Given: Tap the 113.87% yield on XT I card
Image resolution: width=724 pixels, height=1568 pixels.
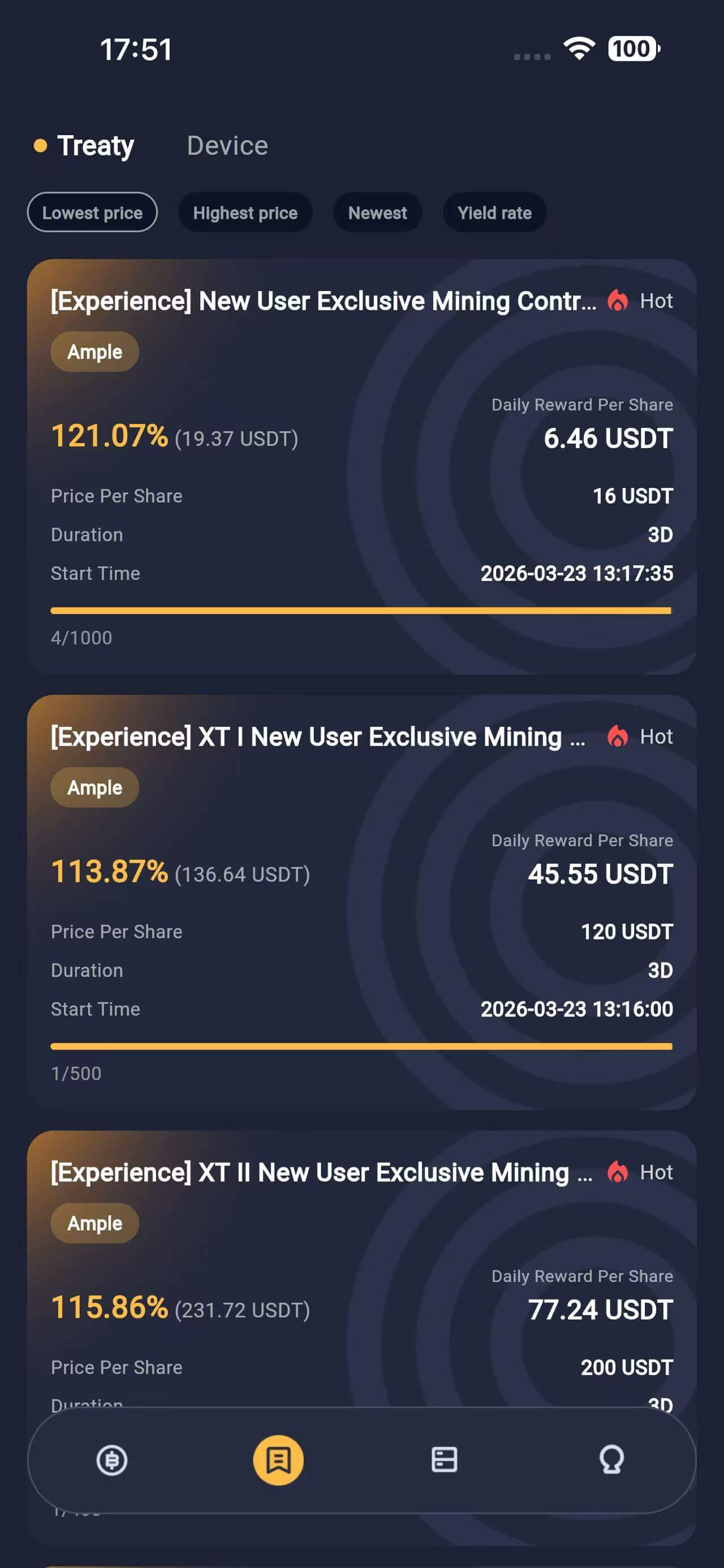Looking at the screenshot, I should 110,872.
